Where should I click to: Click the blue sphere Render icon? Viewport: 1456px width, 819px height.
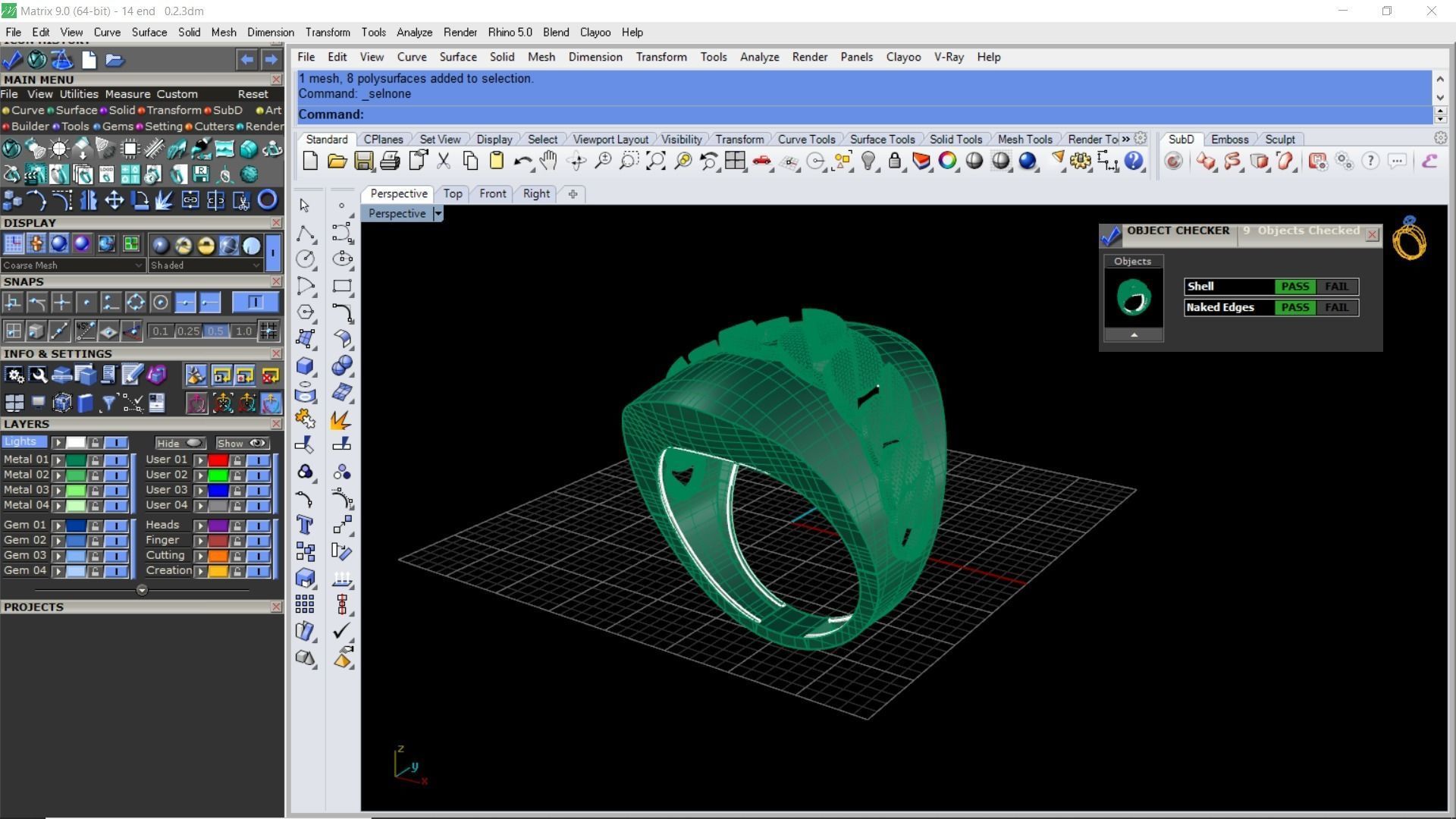pyautogui.click(x=1028, y=161)
